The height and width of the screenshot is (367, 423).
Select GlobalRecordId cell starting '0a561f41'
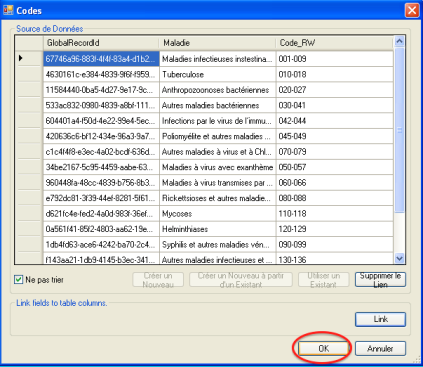pyautogui.click(x=101, y=229)
